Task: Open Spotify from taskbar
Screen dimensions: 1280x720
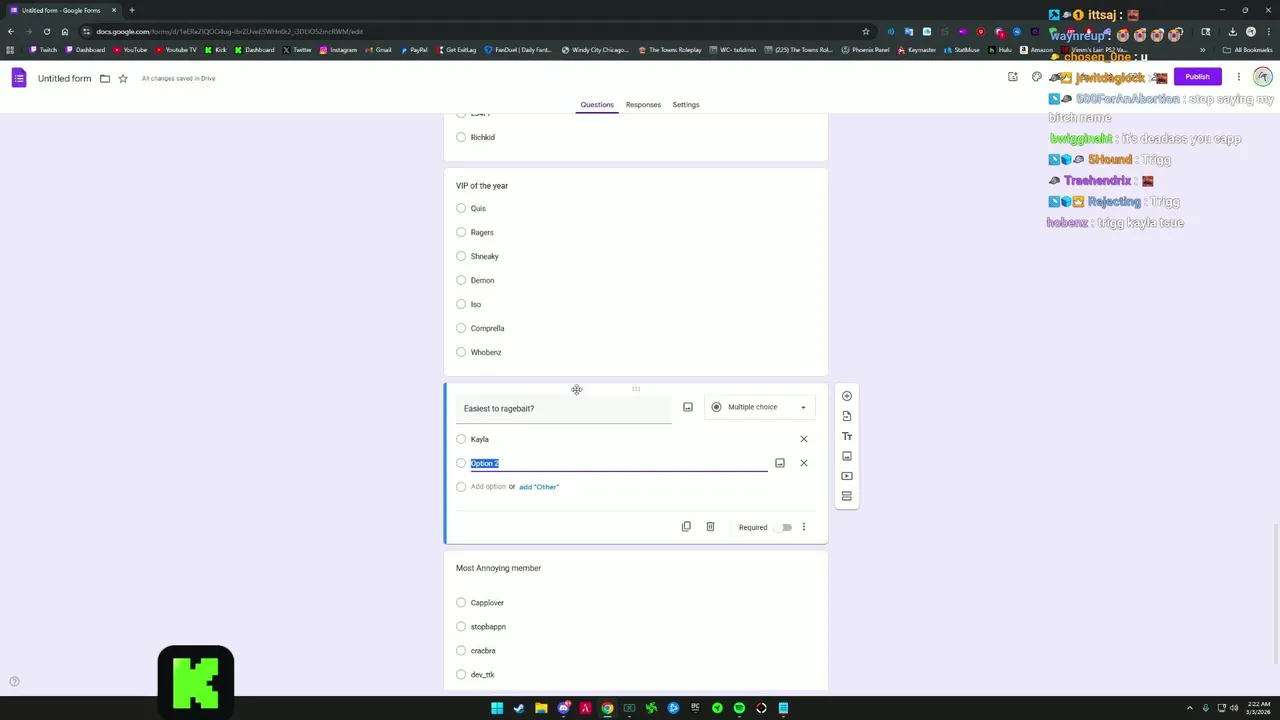Action: point(739,708)
